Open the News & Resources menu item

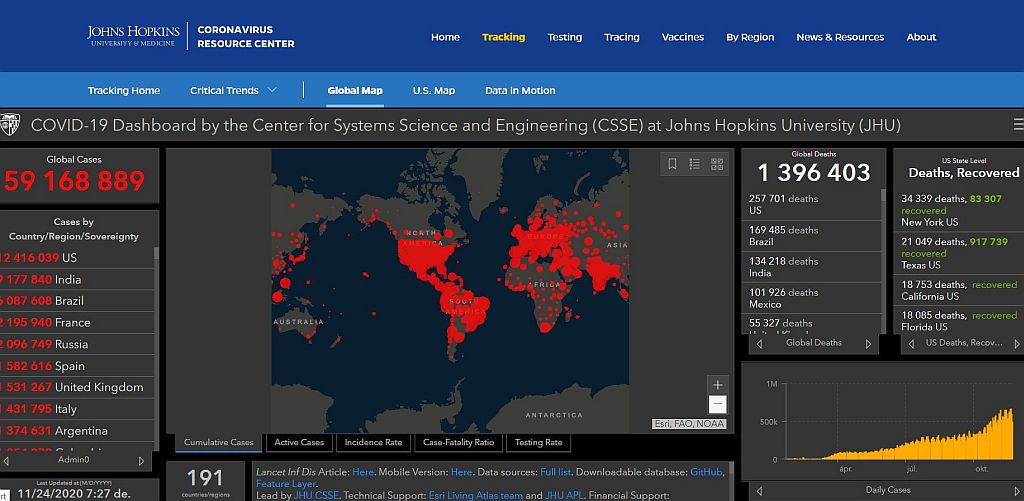coord(840,37)
